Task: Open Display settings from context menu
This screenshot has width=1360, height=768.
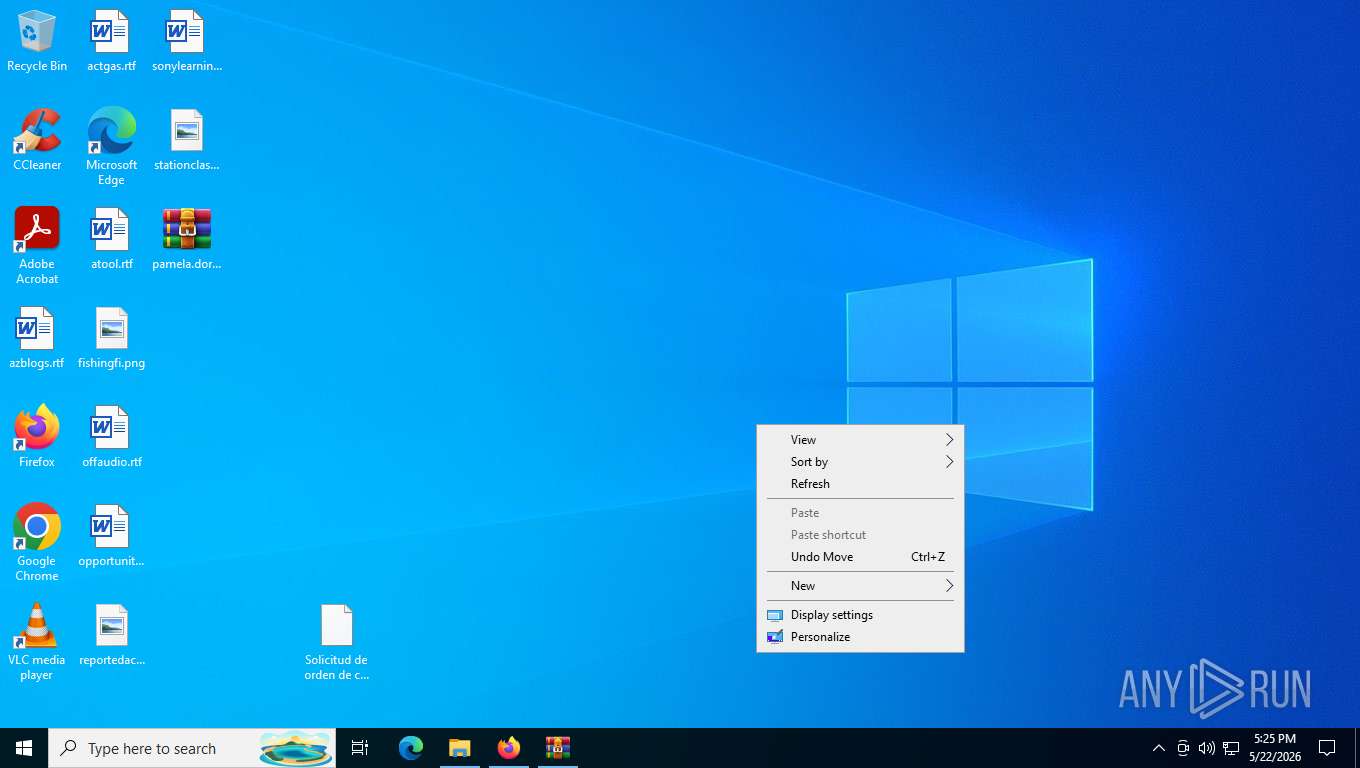Action: pos(860,615)
